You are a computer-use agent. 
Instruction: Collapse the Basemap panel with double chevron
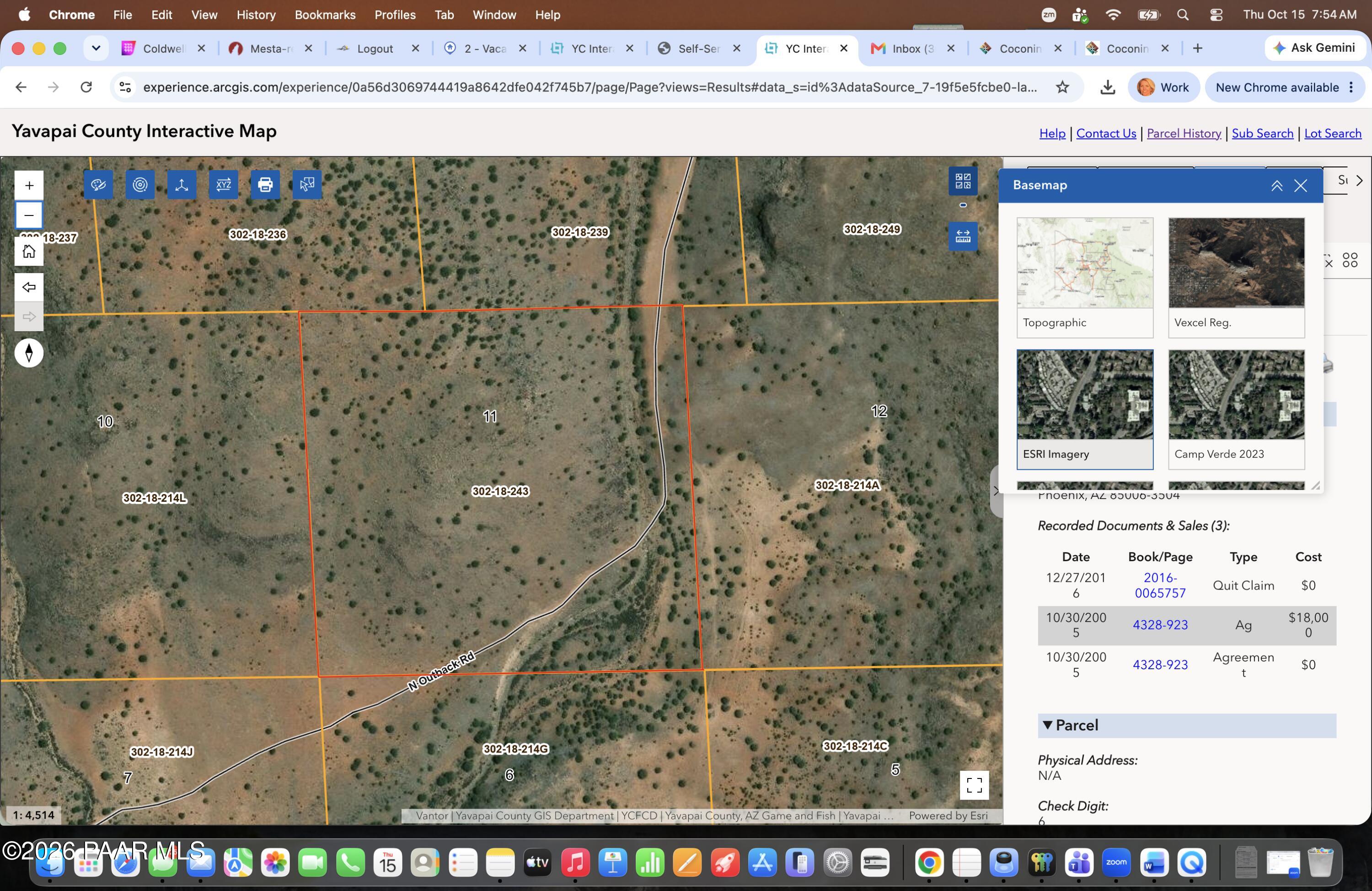point(1276,186)
